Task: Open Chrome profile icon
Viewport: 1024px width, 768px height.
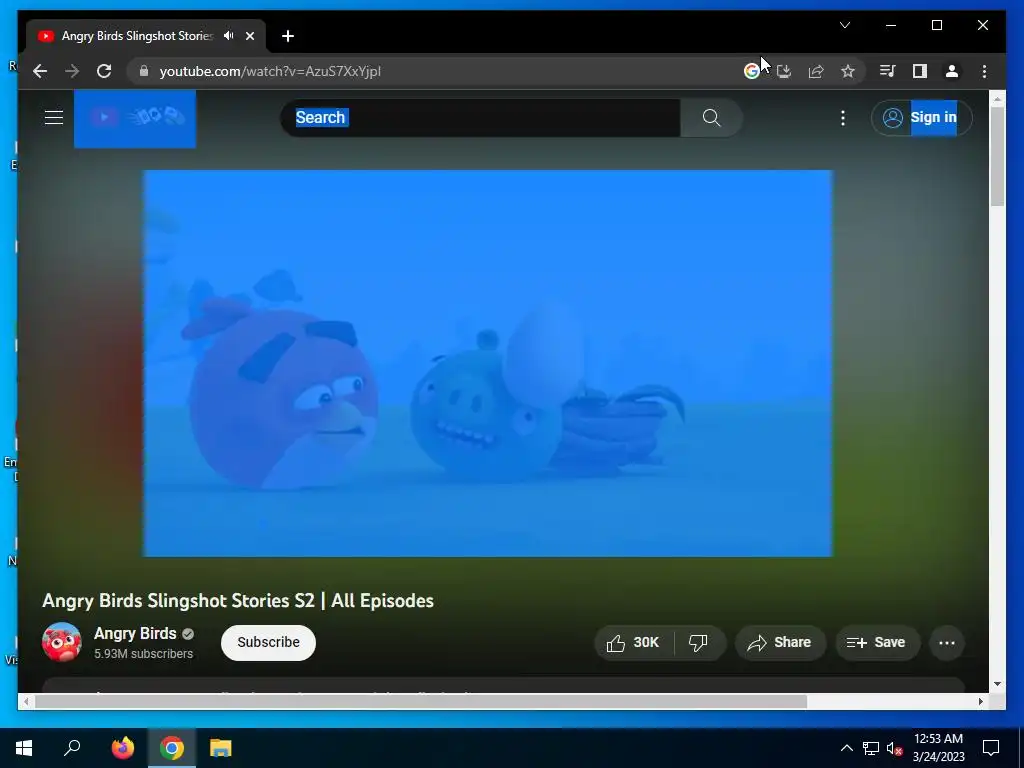Action: pos(952,71)
